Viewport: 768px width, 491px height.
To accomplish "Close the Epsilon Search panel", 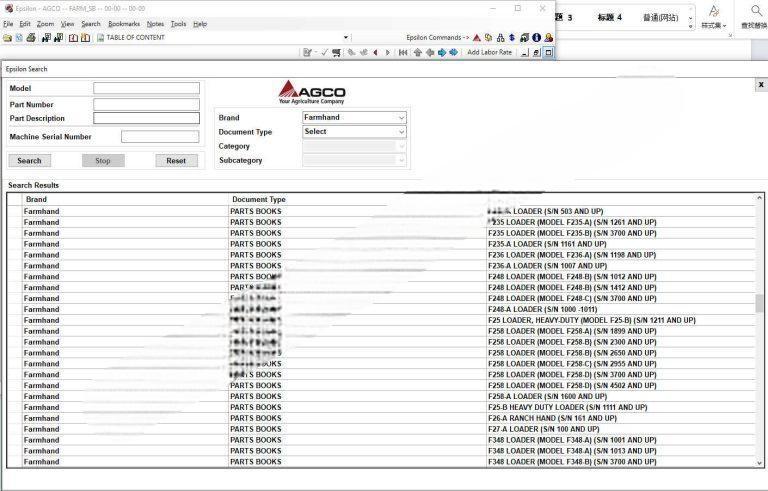I will 761,85.
